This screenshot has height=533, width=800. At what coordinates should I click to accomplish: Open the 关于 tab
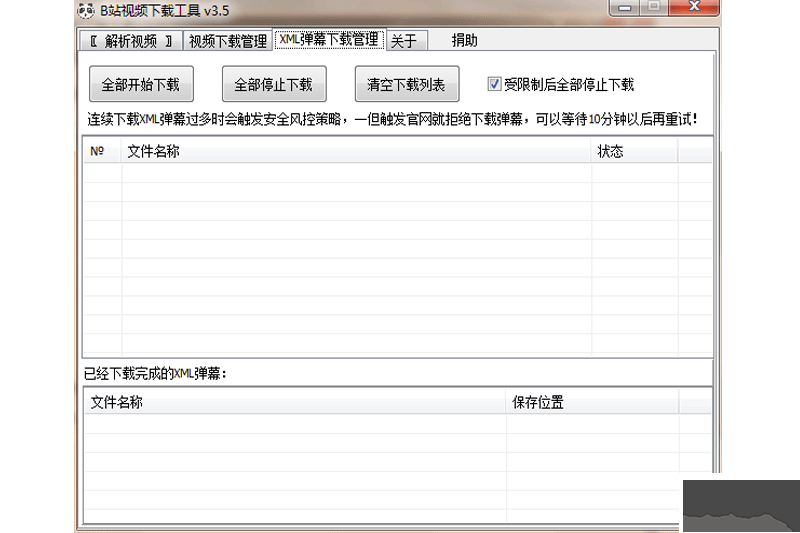tap(407, 41)
